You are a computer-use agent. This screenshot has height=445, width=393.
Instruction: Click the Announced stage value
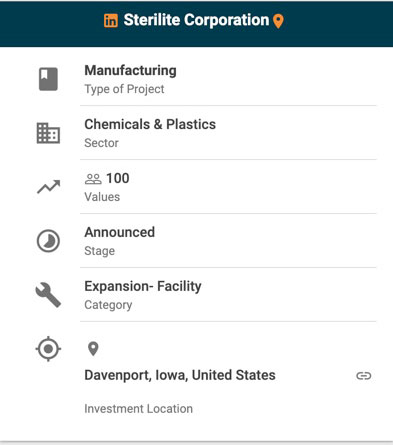click(x=120, y=232)
